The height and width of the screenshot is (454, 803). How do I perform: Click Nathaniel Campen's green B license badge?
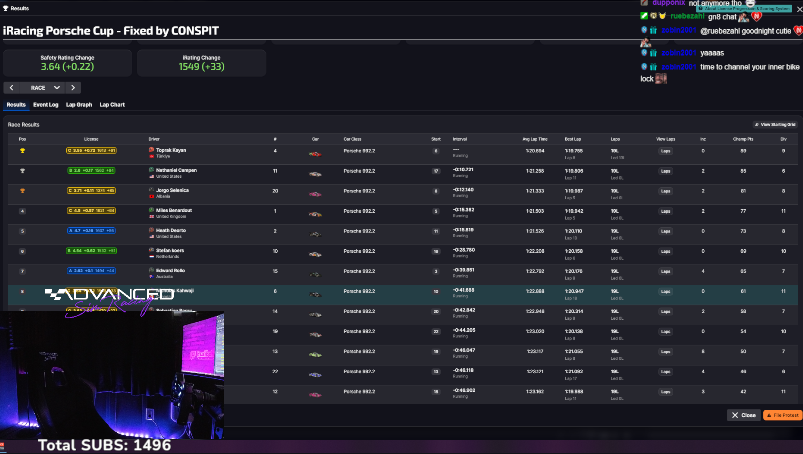[91, 170]
